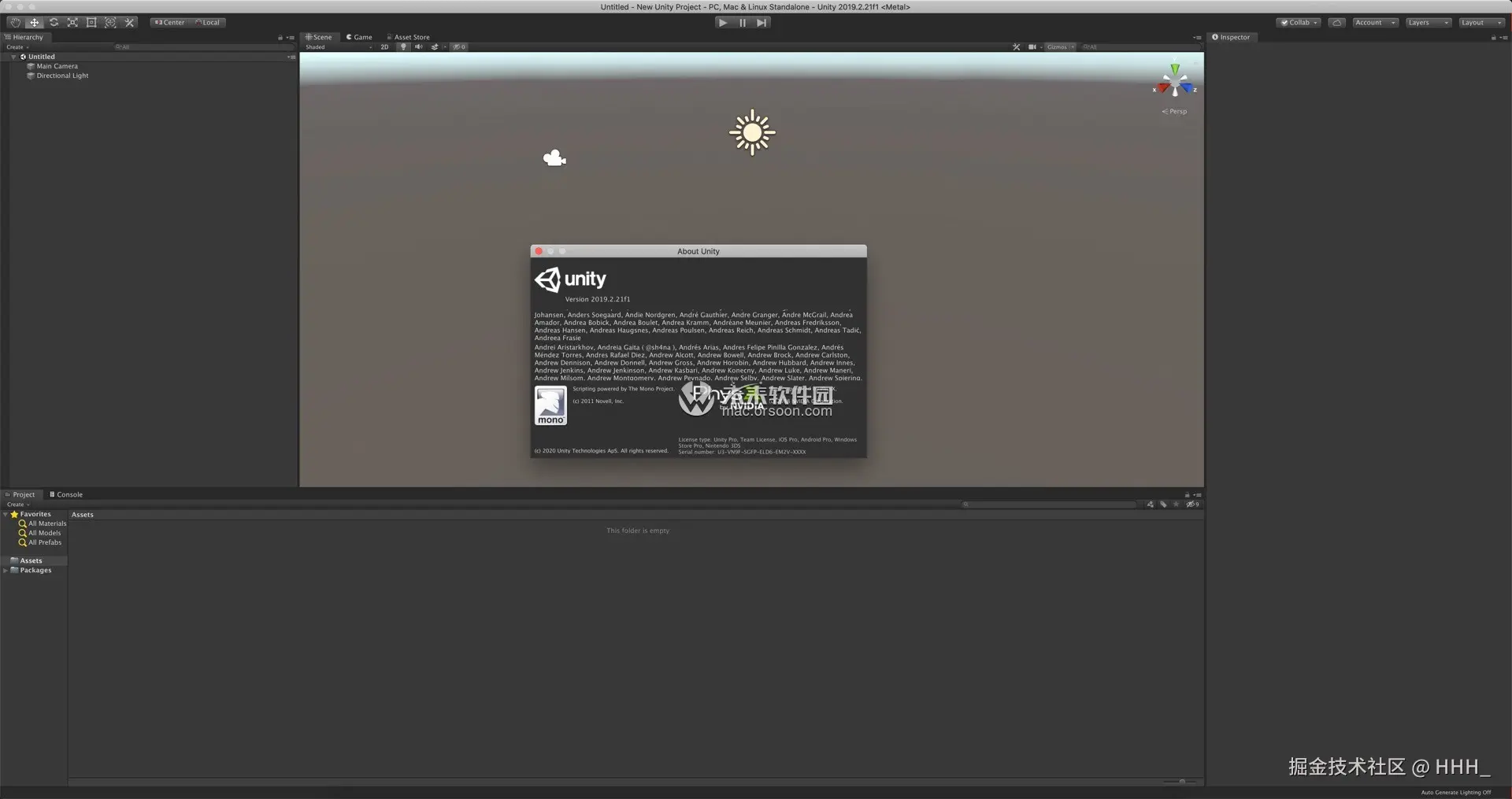Open the Scene component tools button
Image resolution: width=1512 pixels, height=799 pixels.
1017,47
